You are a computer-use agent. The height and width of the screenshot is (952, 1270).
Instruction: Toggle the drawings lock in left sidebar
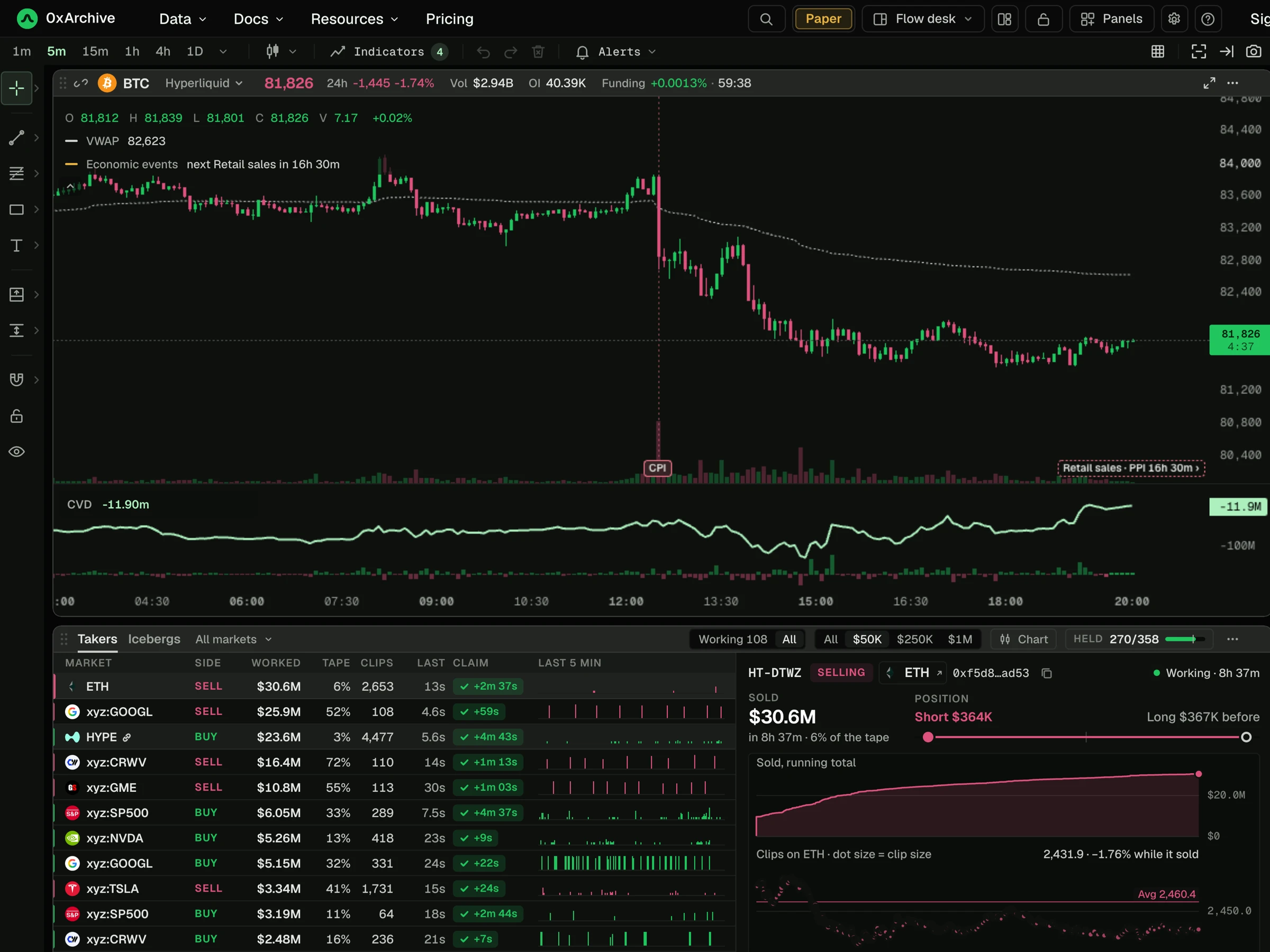[x=16, y=416]
